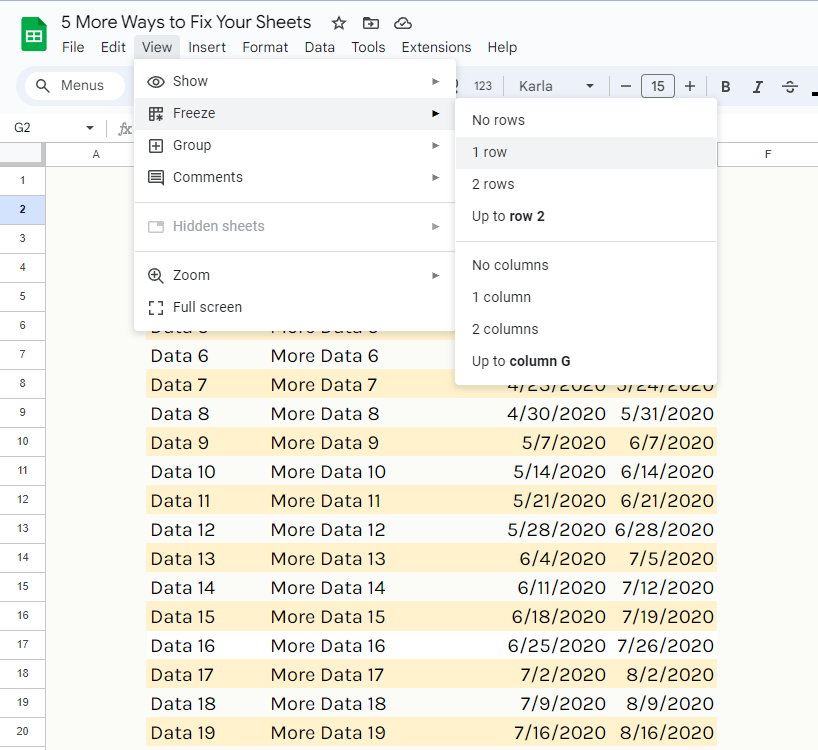Toggle italic formatting
The image size is (818, 750).
pyautogui.click(x=758, y=86)
